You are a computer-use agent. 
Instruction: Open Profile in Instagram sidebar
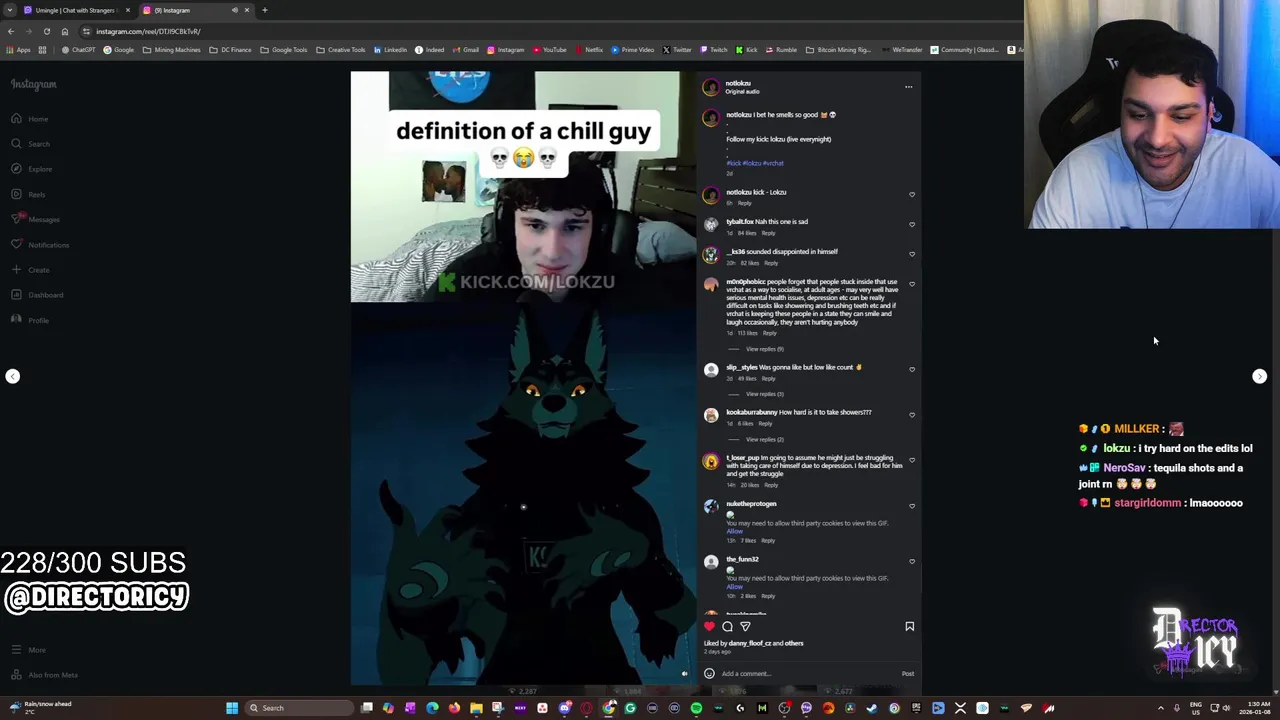click(x=28, y=320)
